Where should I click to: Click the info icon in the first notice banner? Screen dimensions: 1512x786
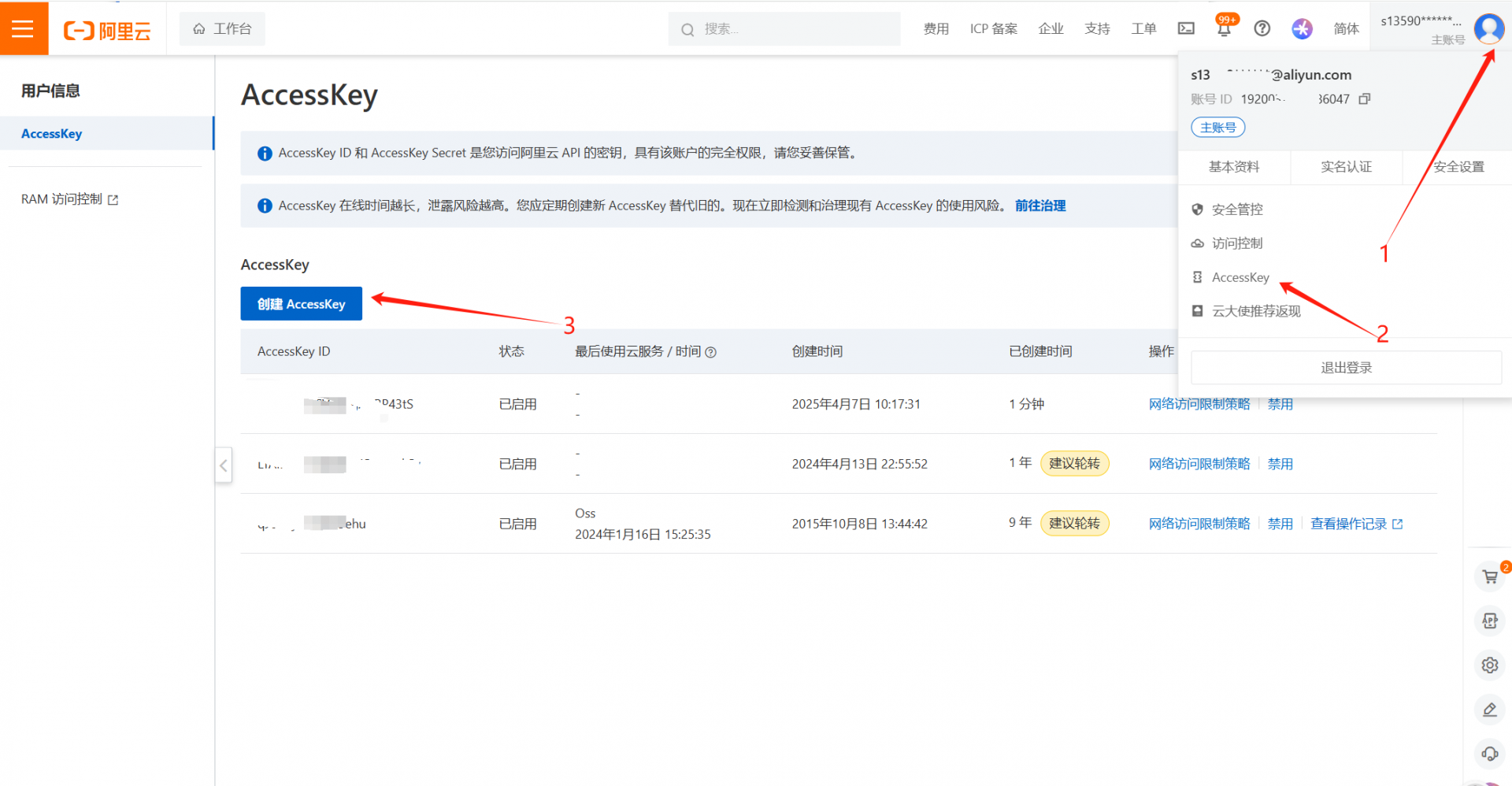coord(265,154)
